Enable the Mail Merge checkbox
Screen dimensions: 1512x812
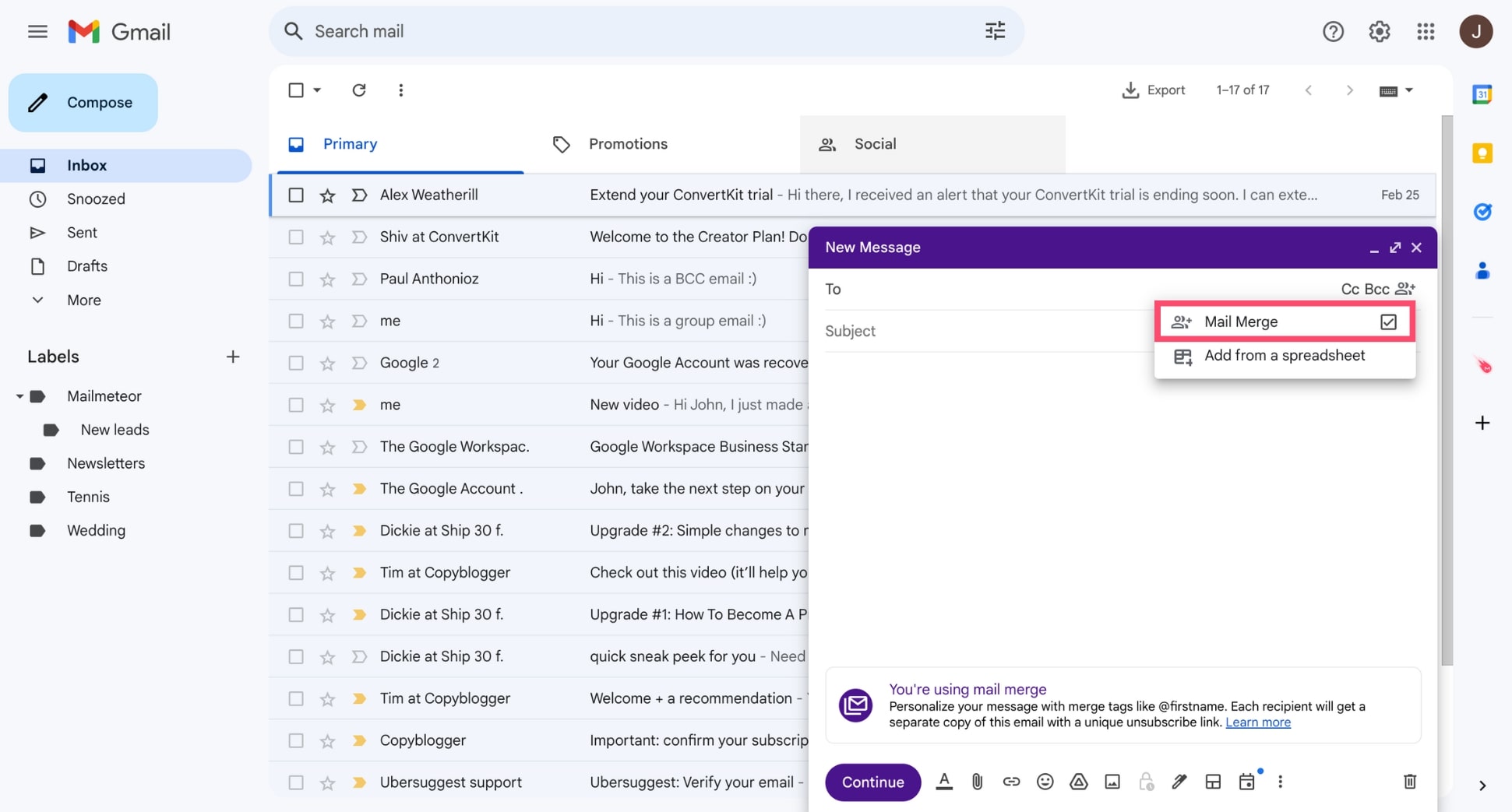click(1389, 321)
